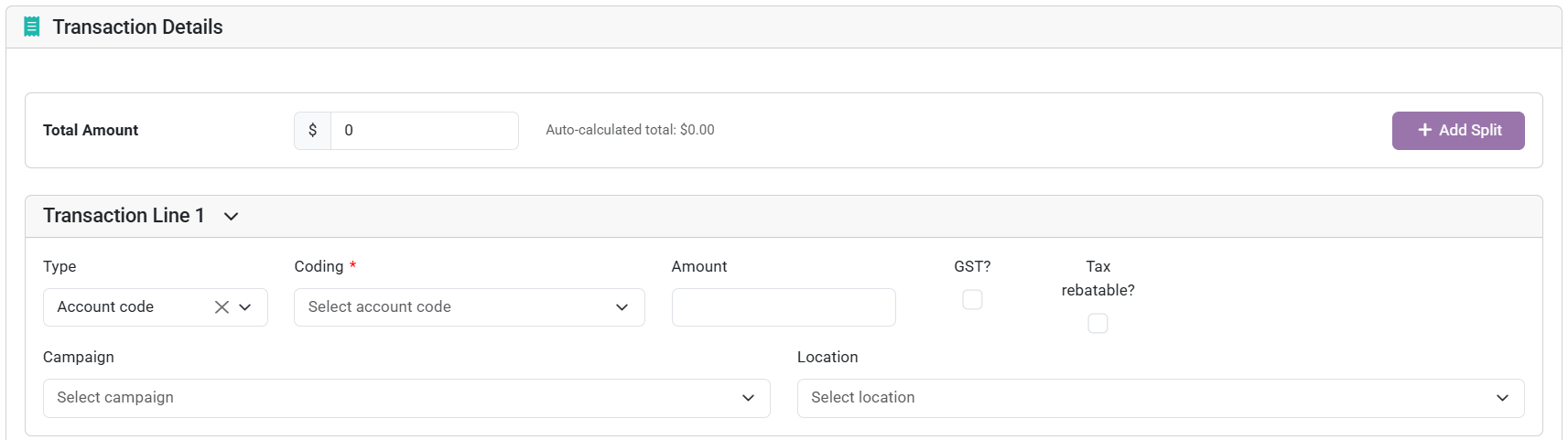Open the Type dropdown arrow
Screen dimensions: 1568x440
[245, 307]
